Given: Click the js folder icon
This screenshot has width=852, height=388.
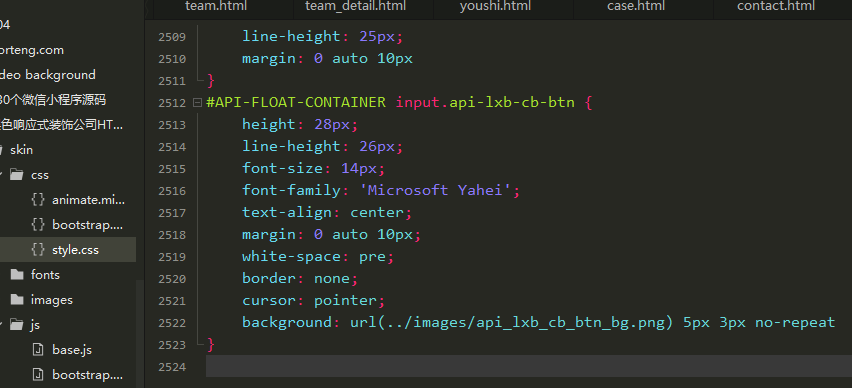Looking at the screenshot, I should (x=17, y=325).
